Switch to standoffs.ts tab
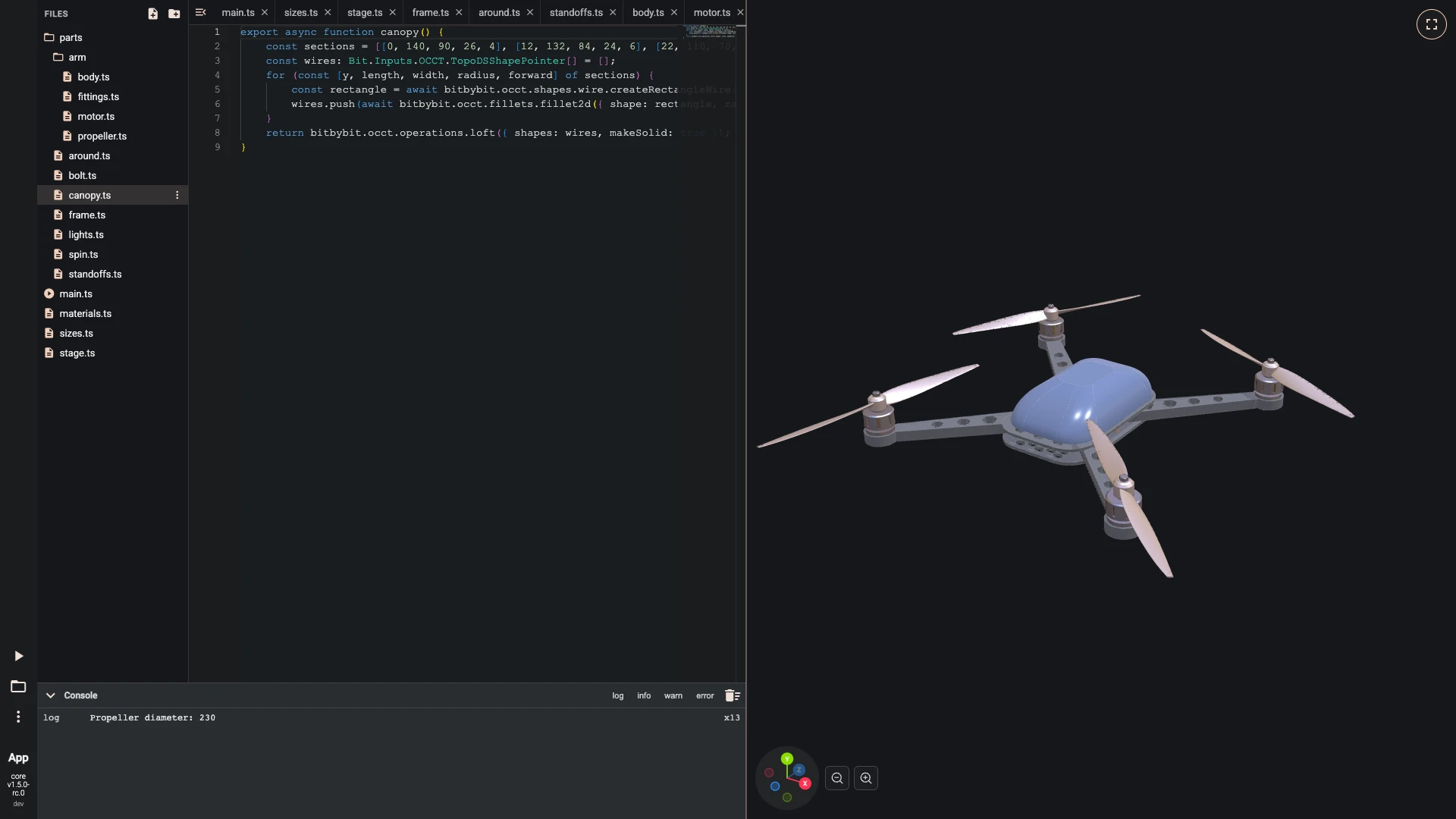The width and height of the screenshot is (1456, 819). (576, 12)
